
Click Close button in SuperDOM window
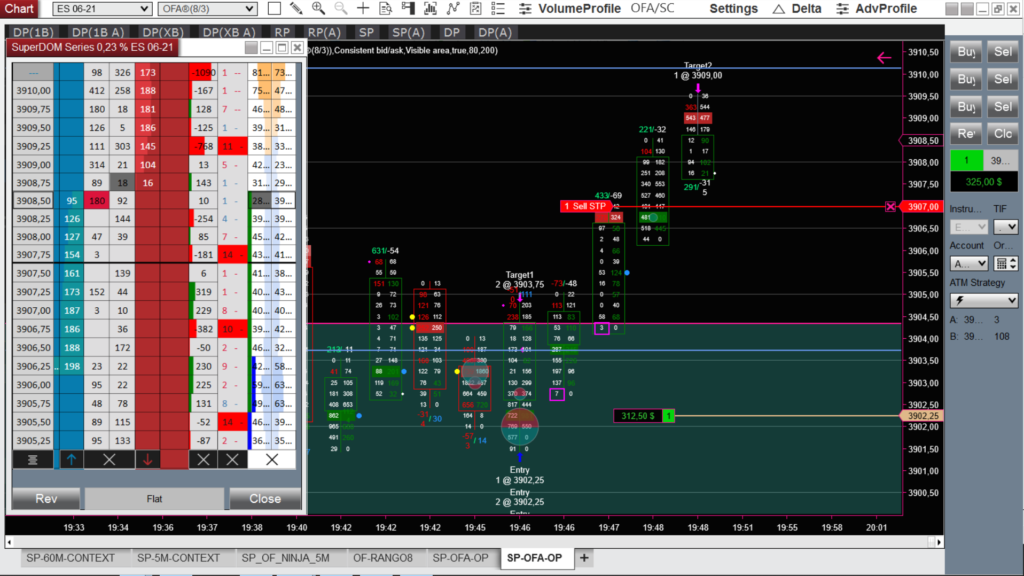coord(264,498)
